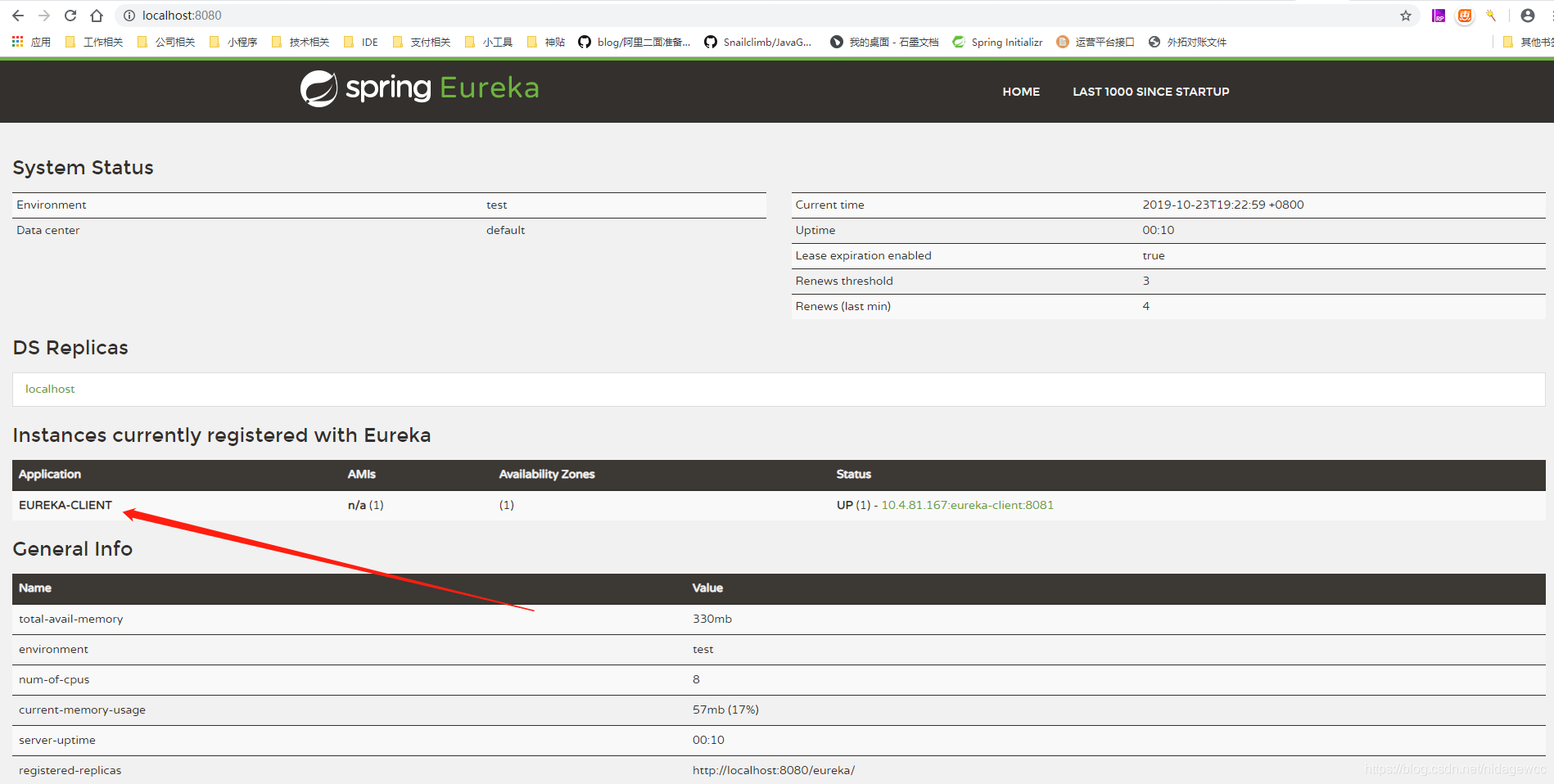Open the 10.4.81.167:eureka-client:8081 instance link
This screenshot has height=784, width=1554.
coord(967,505)
